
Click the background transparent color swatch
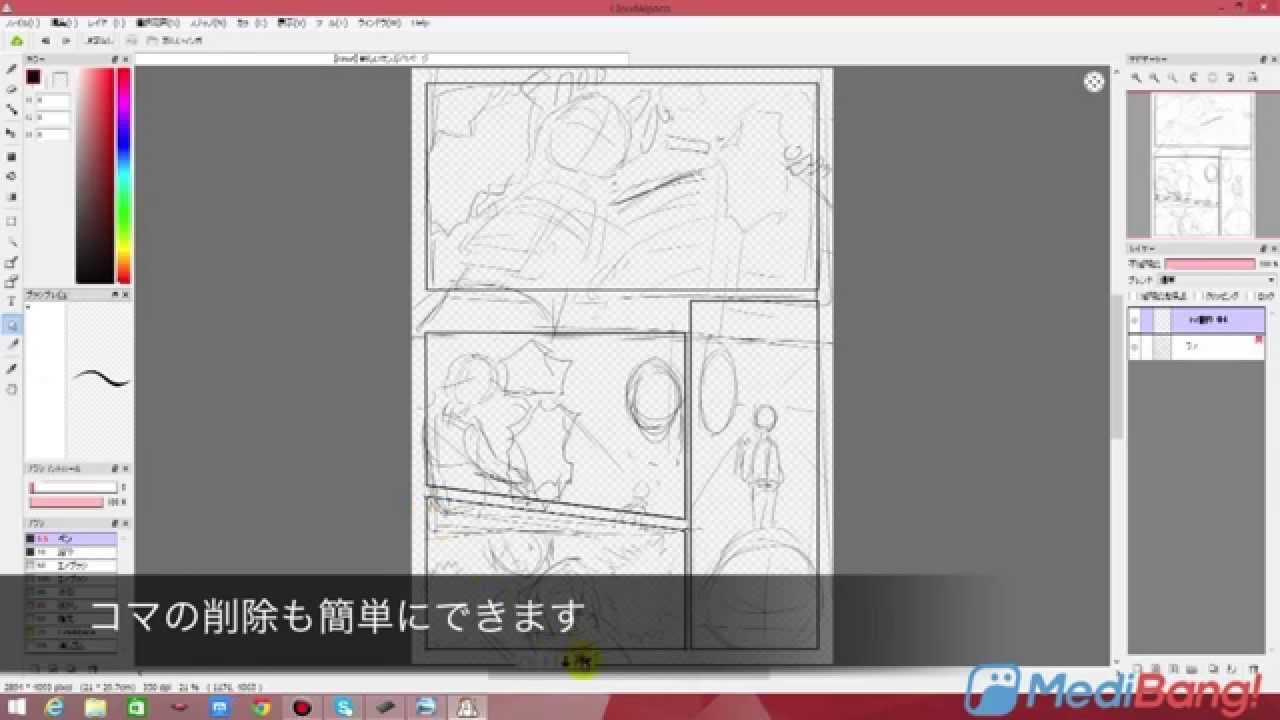pos(60,79)
